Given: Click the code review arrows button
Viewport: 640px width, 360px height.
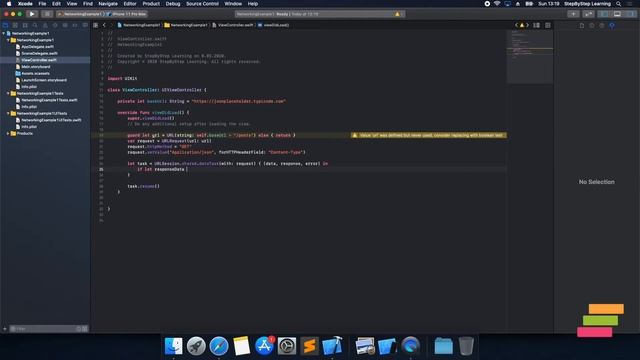Looking at the screenshot, I should click(588, 14).
